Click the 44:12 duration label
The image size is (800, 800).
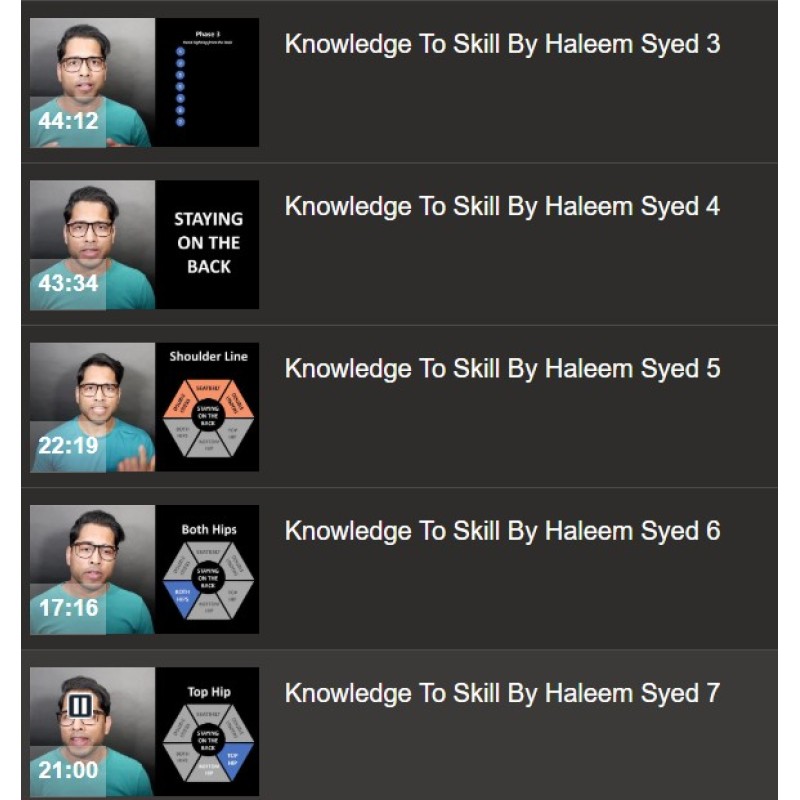click(68, 121)
